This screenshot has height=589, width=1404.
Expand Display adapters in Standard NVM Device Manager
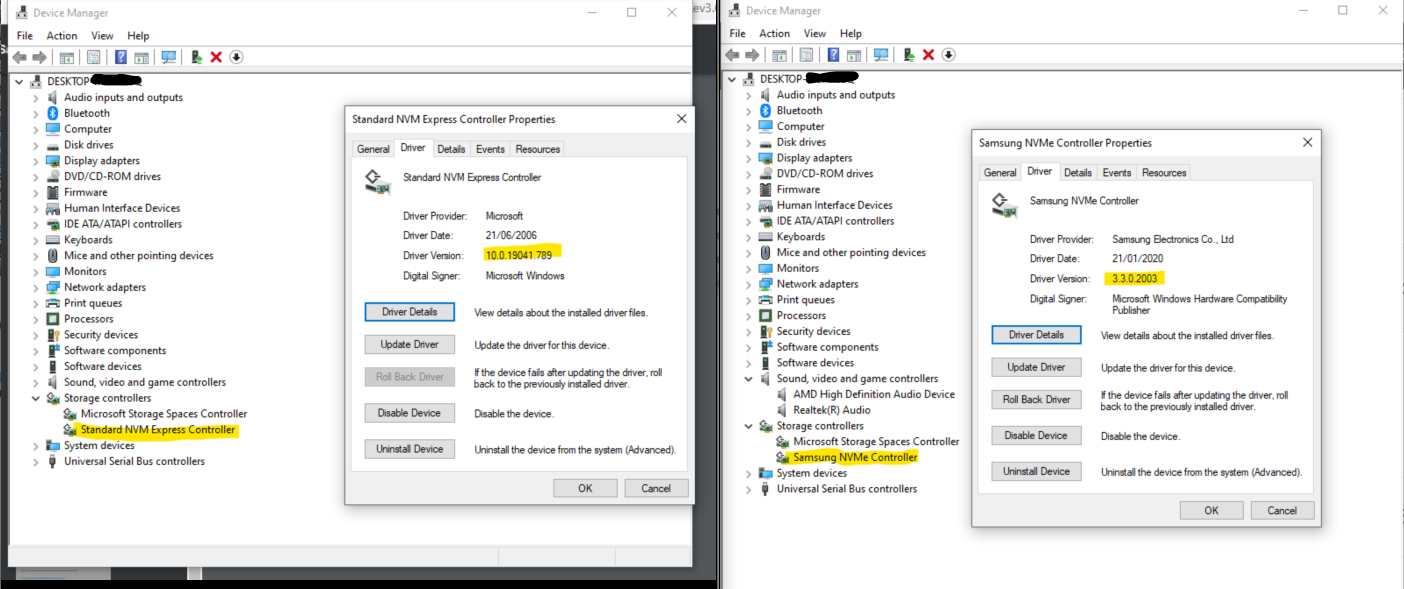36,161
